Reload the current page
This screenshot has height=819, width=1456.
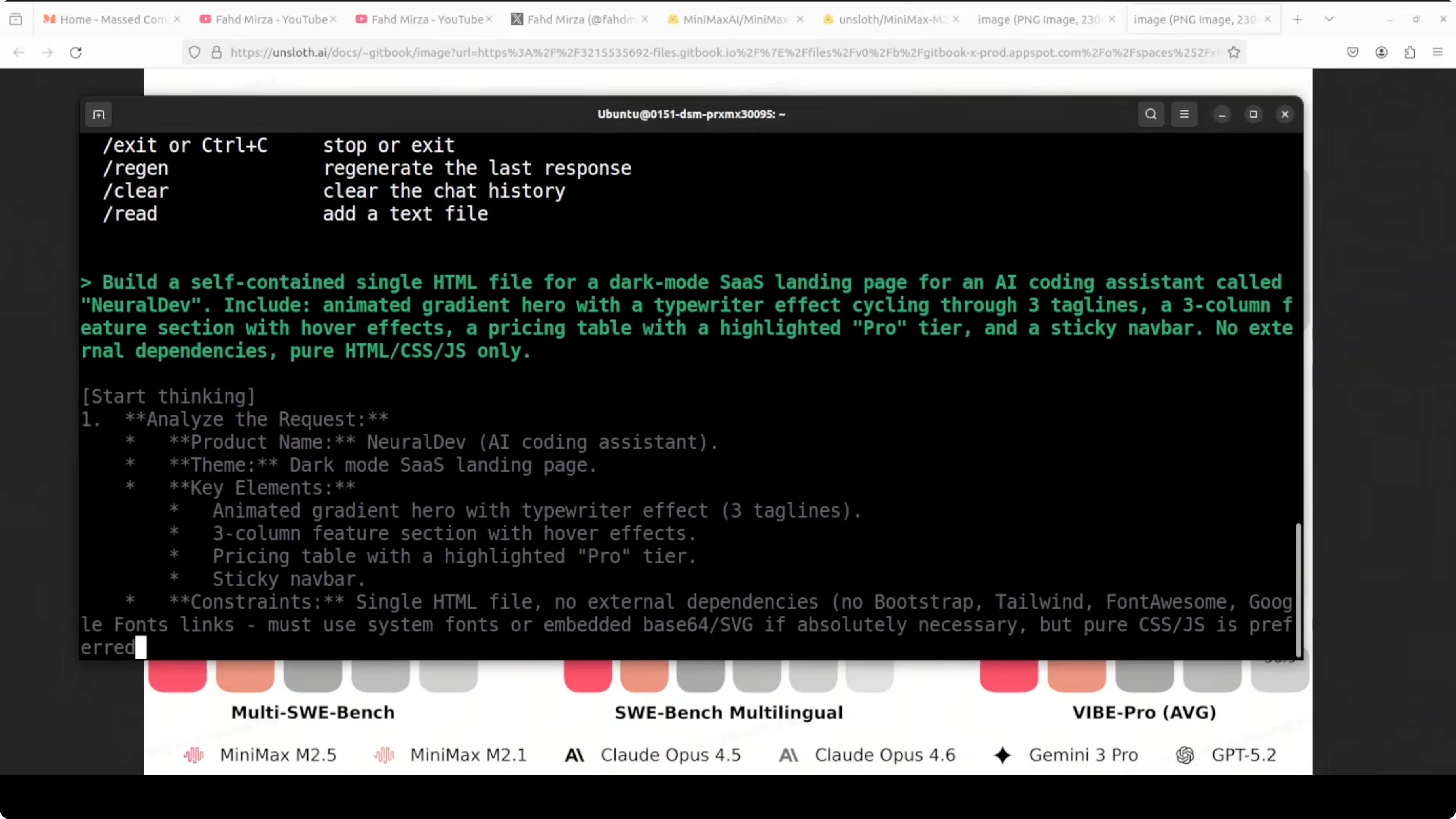[x=76, y=52]
